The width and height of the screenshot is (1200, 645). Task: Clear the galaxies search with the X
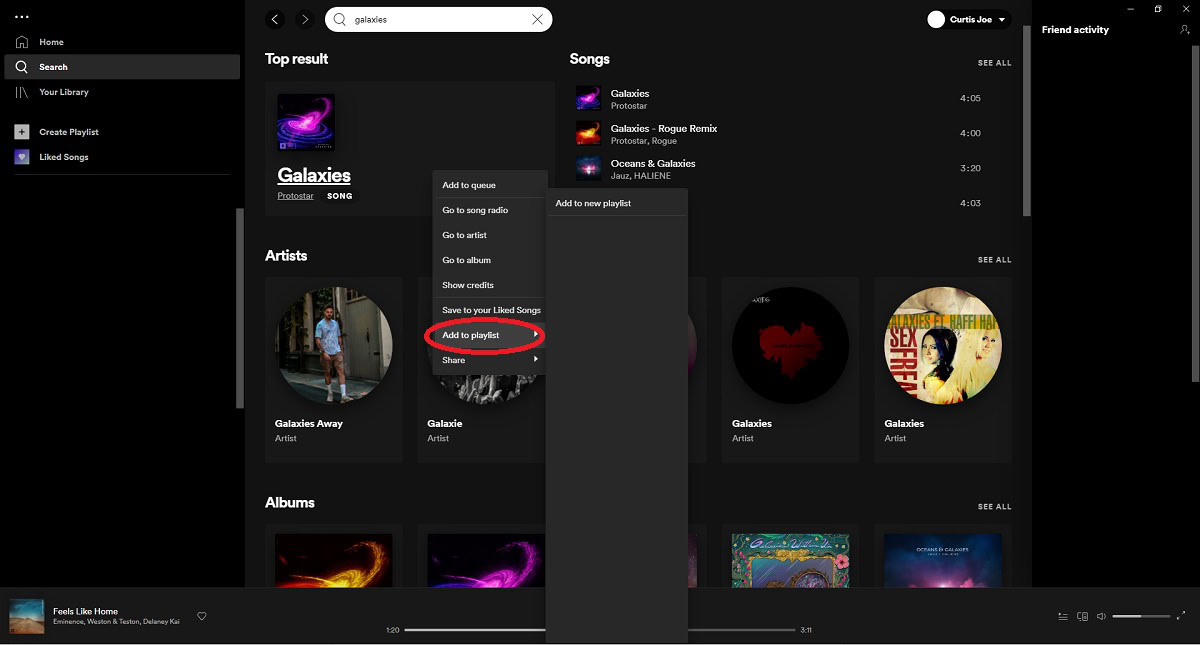tap(537, 19)
